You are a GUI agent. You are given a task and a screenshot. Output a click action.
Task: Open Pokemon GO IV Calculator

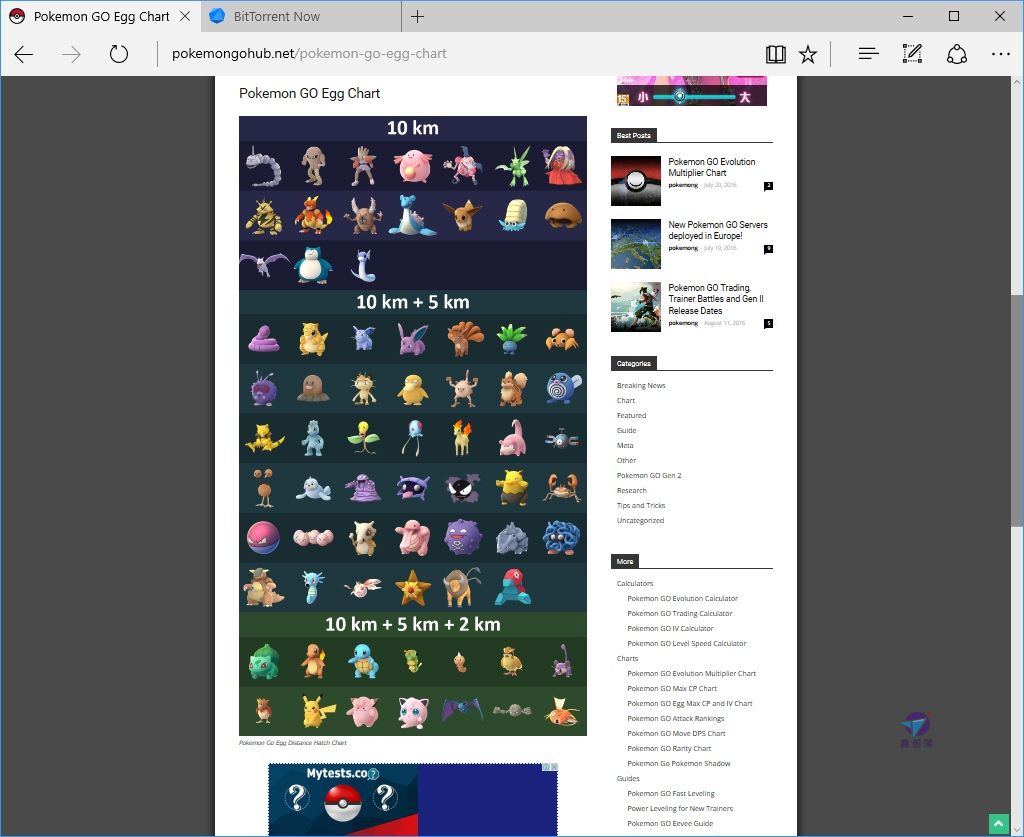point(670,628)
